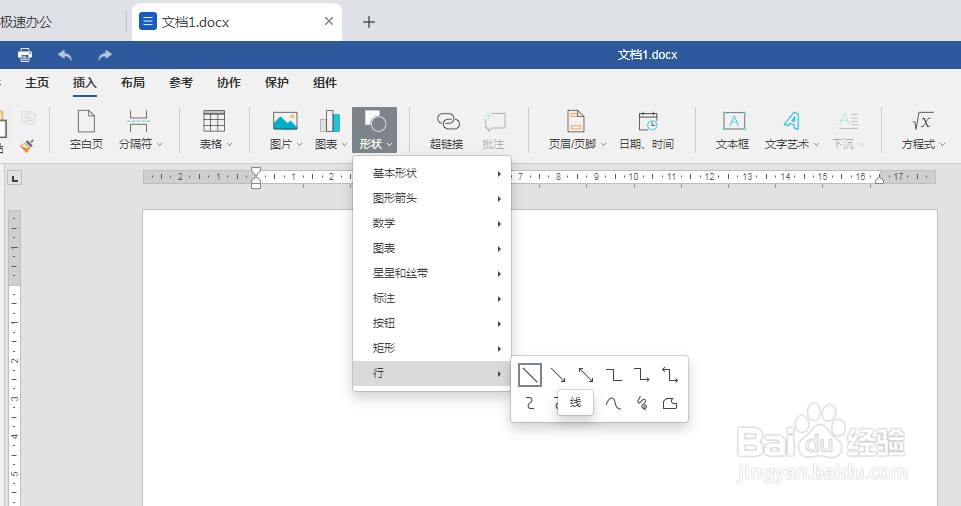Click the print icon
The height and width of the screenshot is (506, 961).
tap(25, 55)
